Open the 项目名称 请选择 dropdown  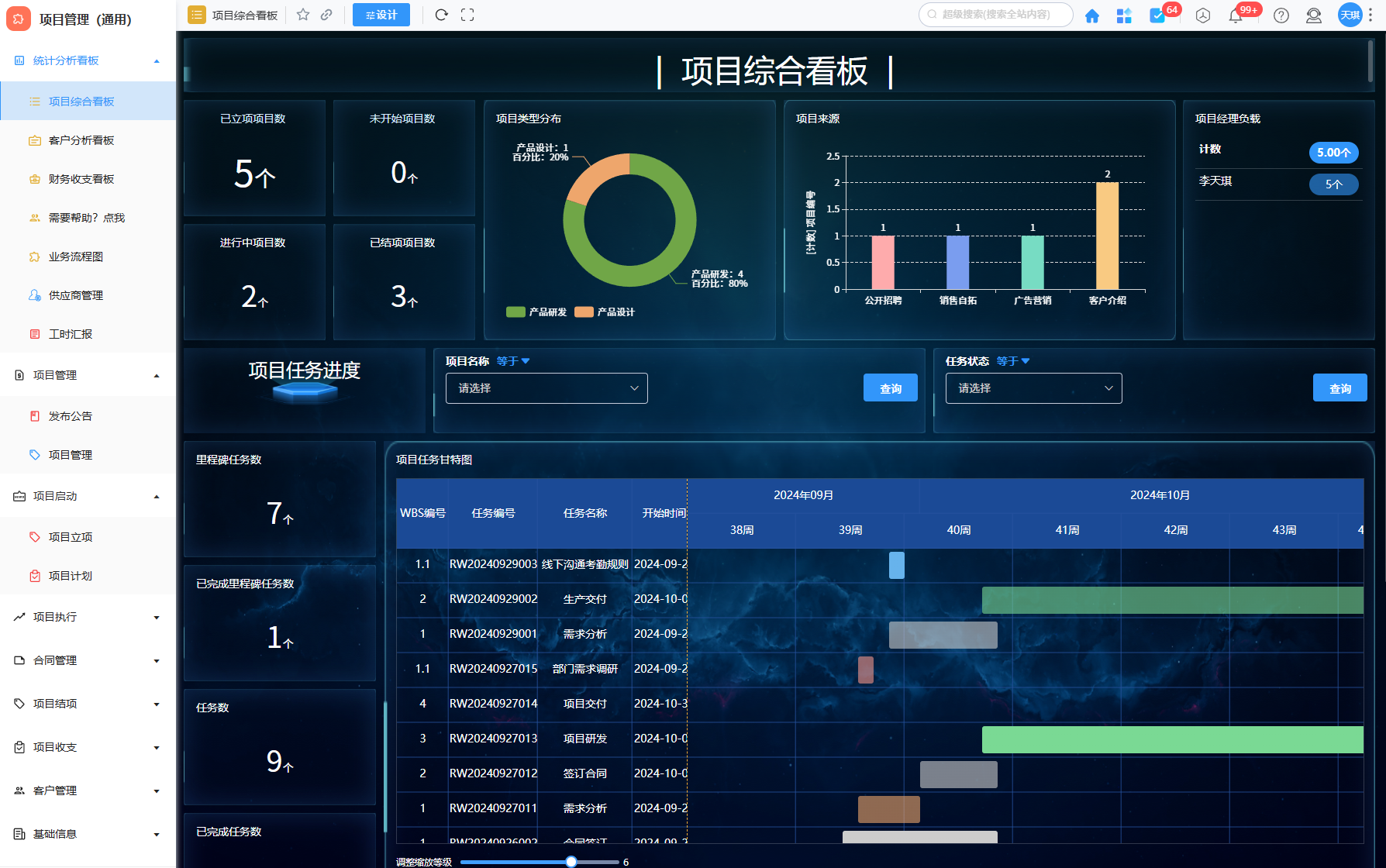click(x=546, y=388)
